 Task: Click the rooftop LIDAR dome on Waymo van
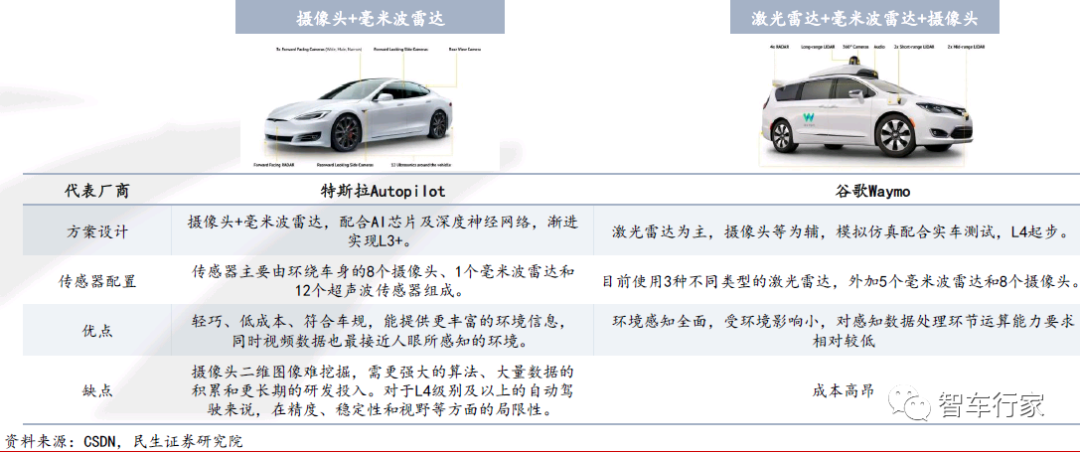click(857, 65)
